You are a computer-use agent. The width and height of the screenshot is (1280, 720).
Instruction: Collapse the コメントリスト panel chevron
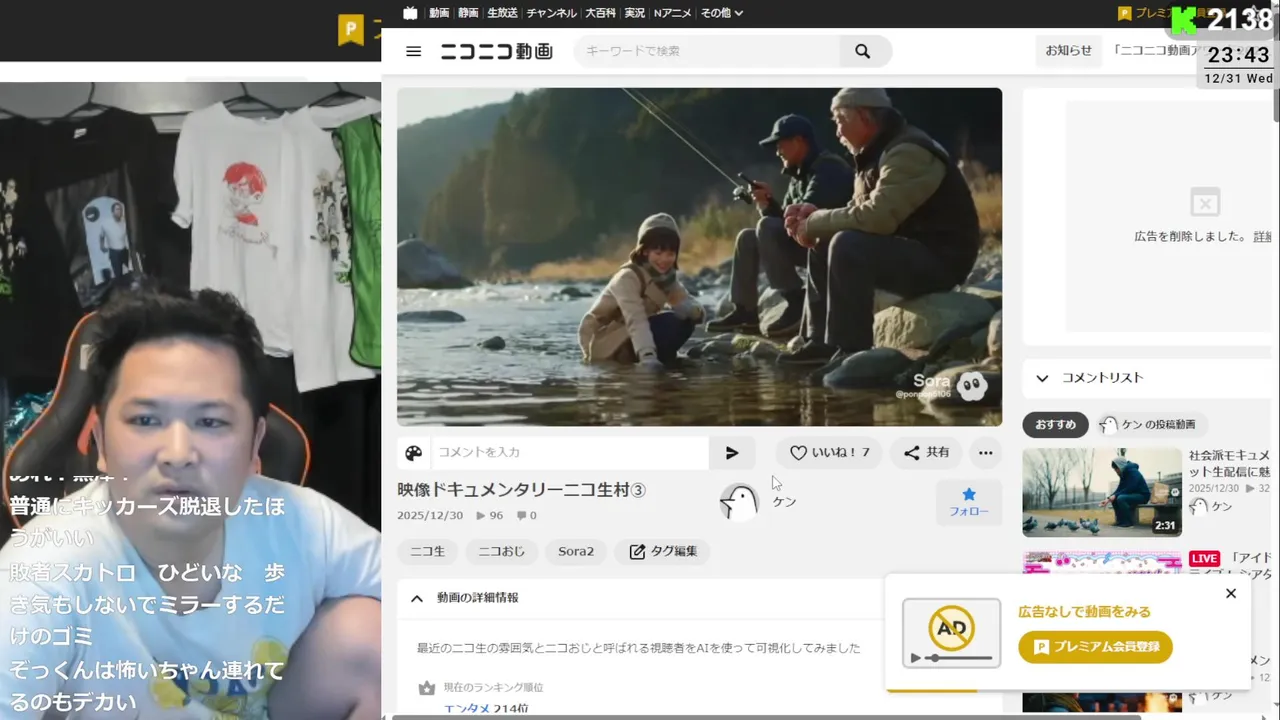[x=1042, y=378]
